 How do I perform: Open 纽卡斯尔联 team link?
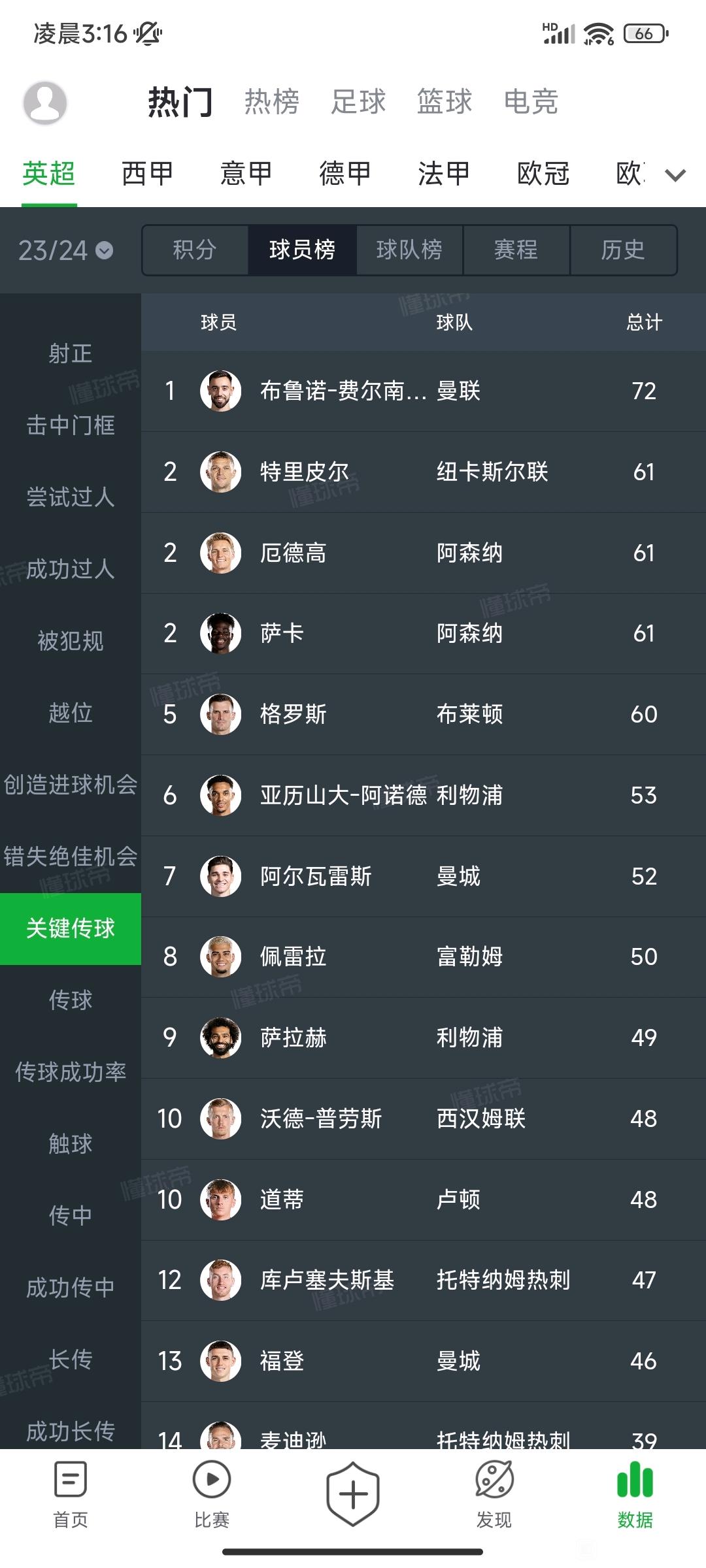pyautogui.click(x=492, y=472)
